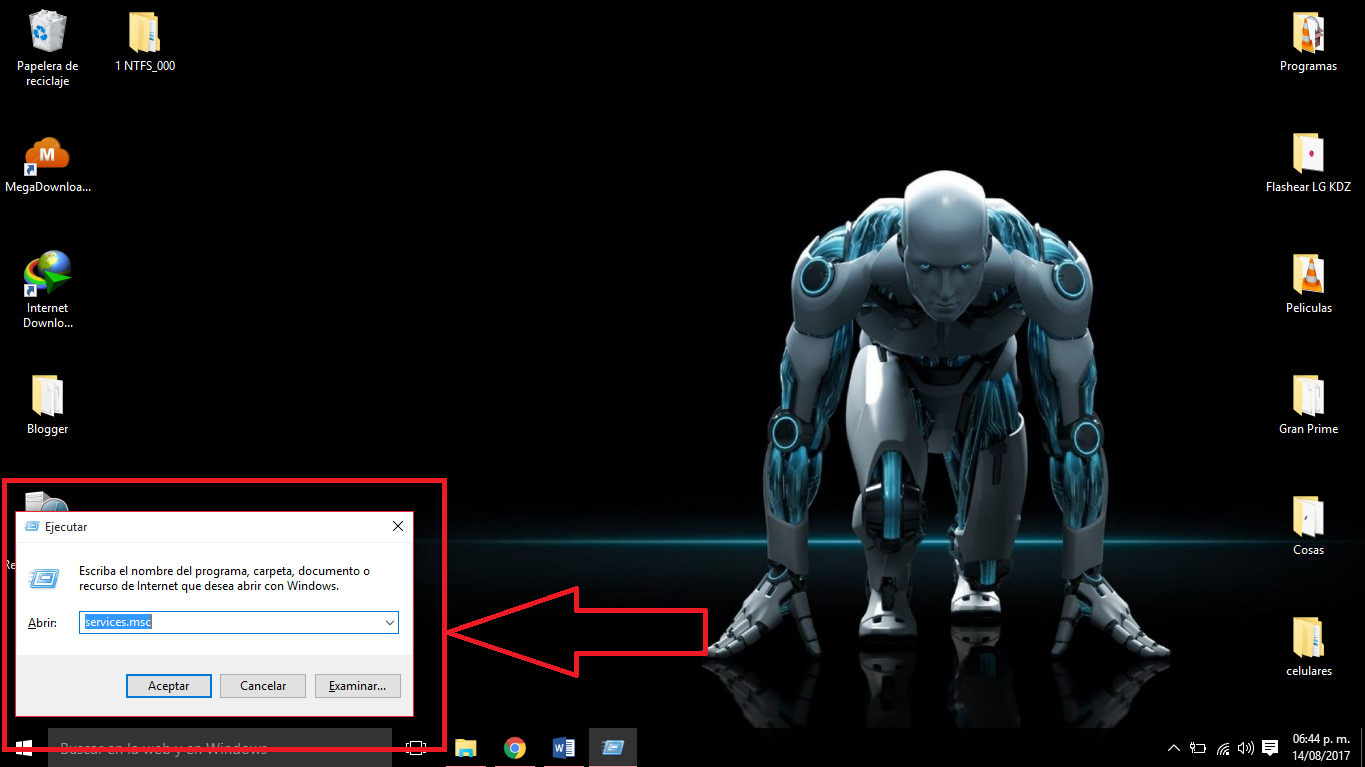Open the Papelera de reciclaje desktop icon

(x=47, y=48)
